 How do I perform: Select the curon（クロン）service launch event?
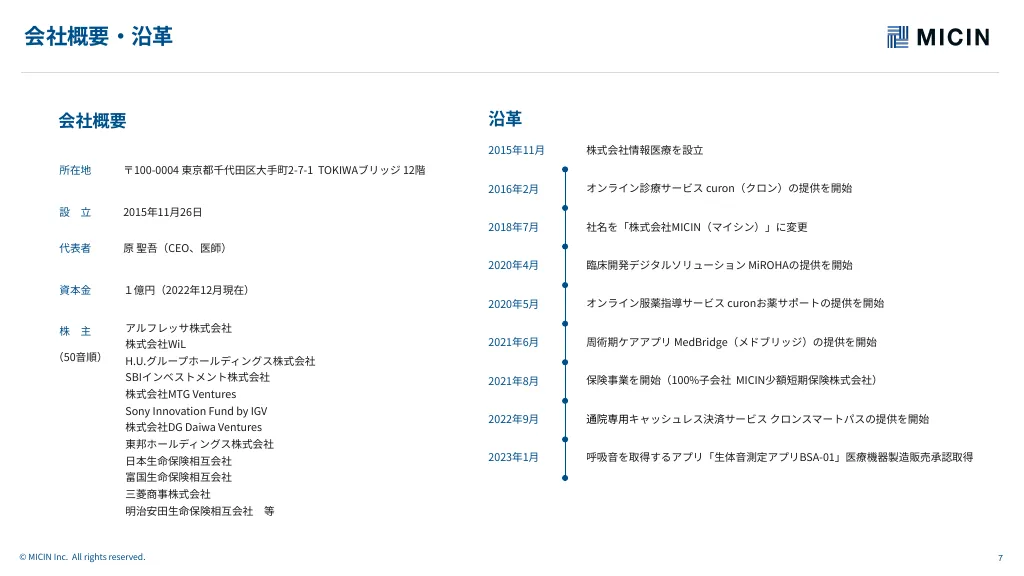click(x=719, y=188)
